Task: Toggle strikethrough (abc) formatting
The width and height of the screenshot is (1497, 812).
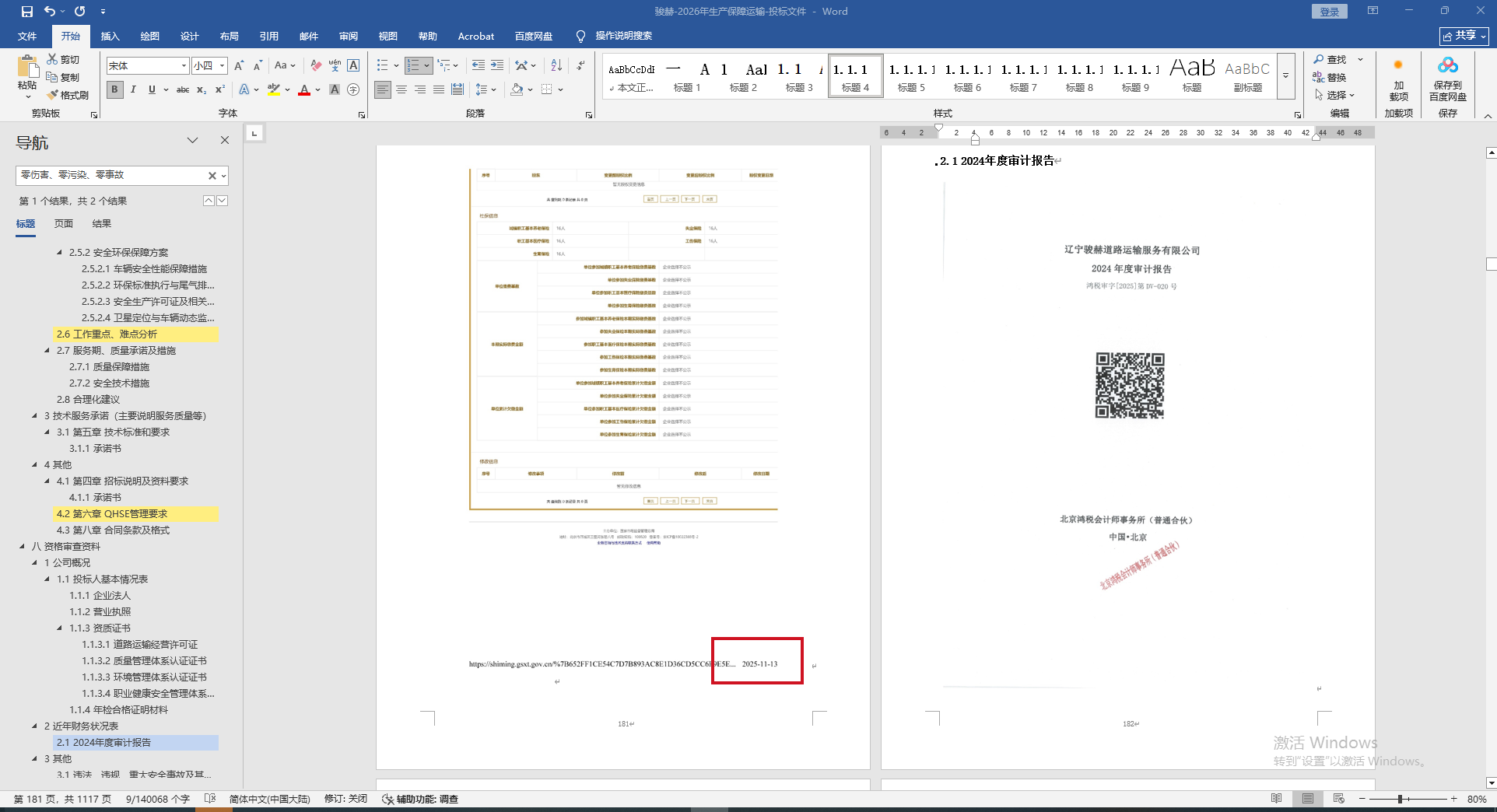Action: [x=183, y=89]
